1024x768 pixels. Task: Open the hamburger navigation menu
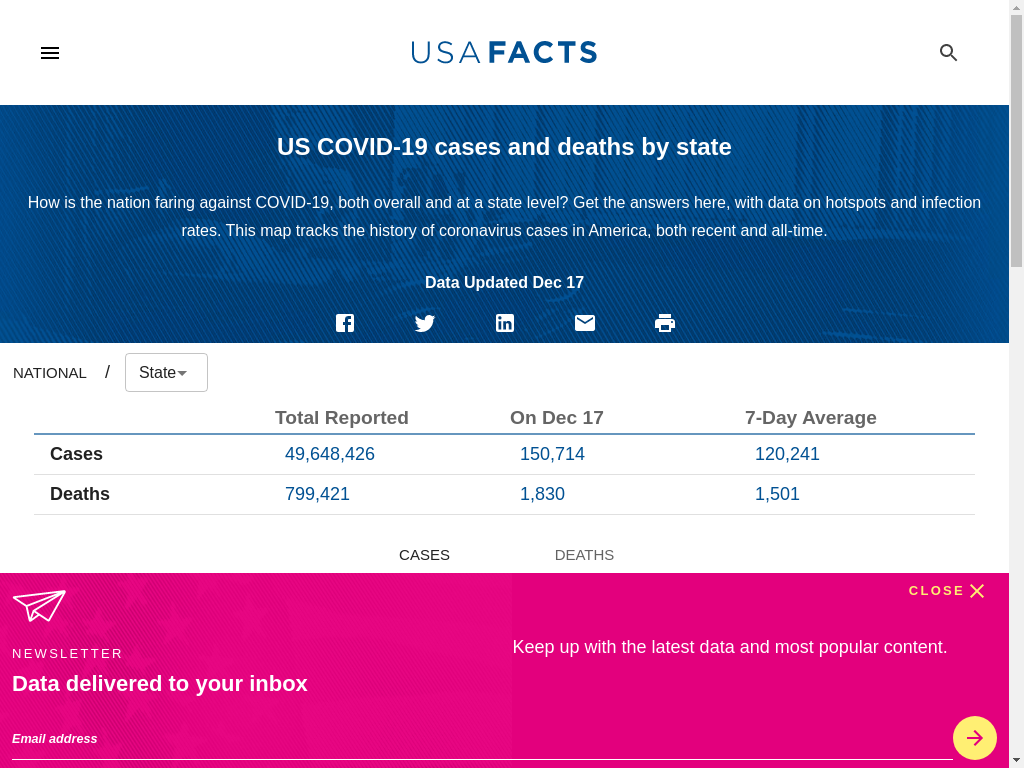pyautogui.click(x=50, y=53)
